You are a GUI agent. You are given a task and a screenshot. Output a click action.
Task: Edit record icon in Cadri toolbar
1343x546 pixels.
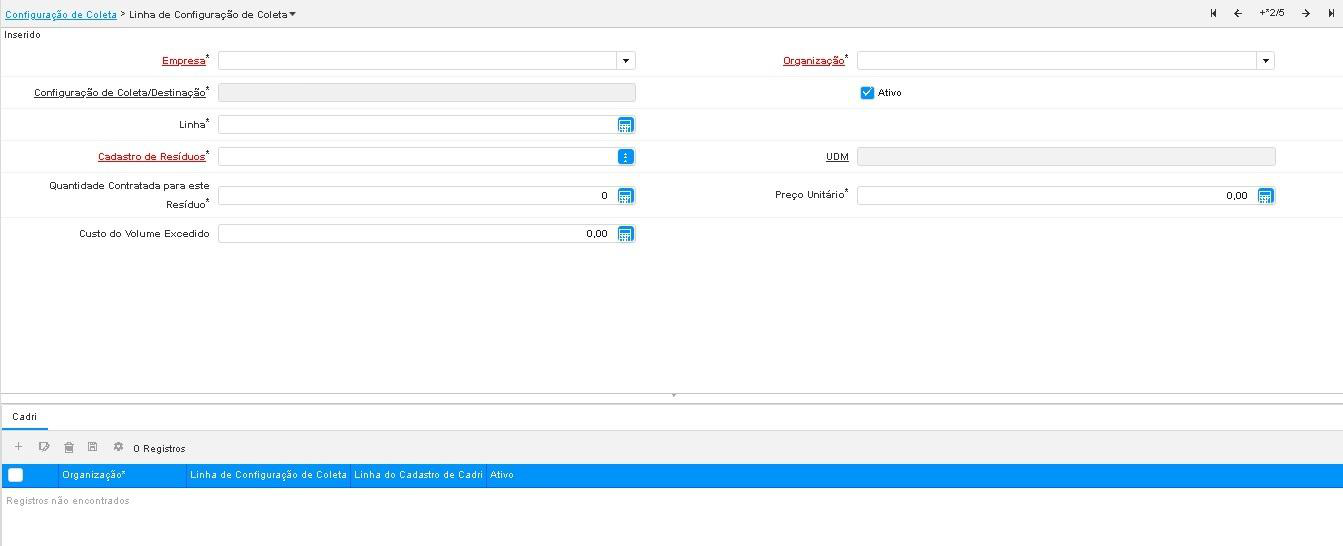pos(44,447)
